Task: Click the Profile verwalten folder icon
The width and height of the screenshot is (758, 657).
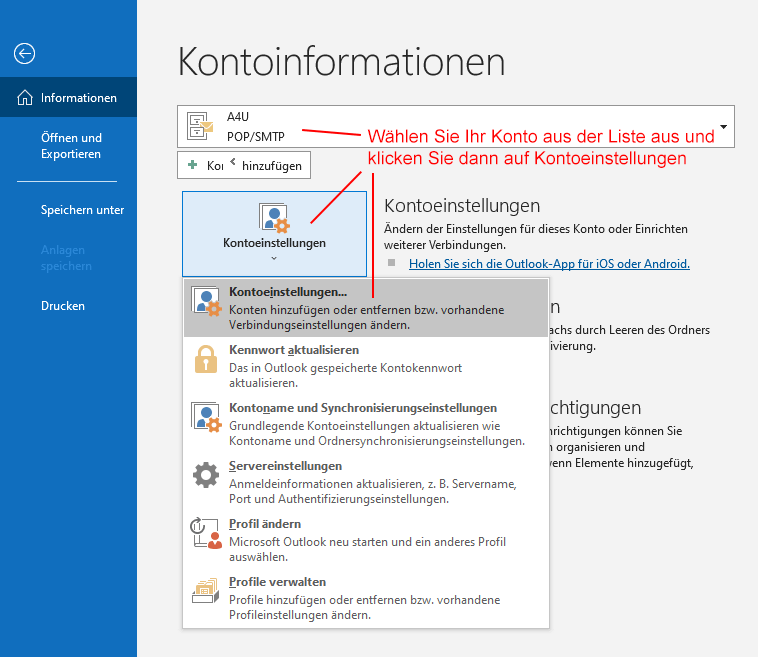Action: [206, 591]
